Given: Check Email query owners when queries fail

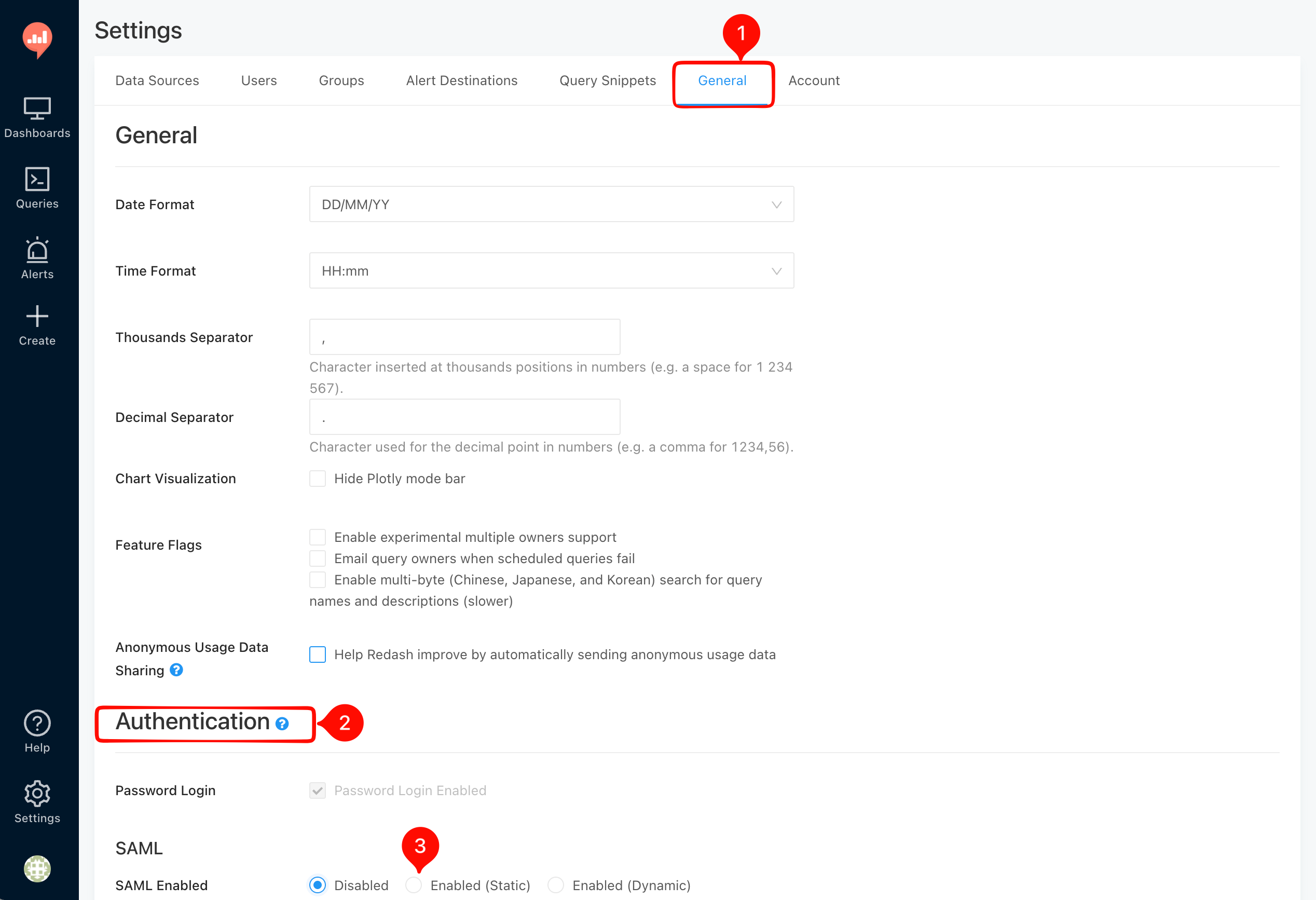Looking at the screenshot, I should click(318, 558).
